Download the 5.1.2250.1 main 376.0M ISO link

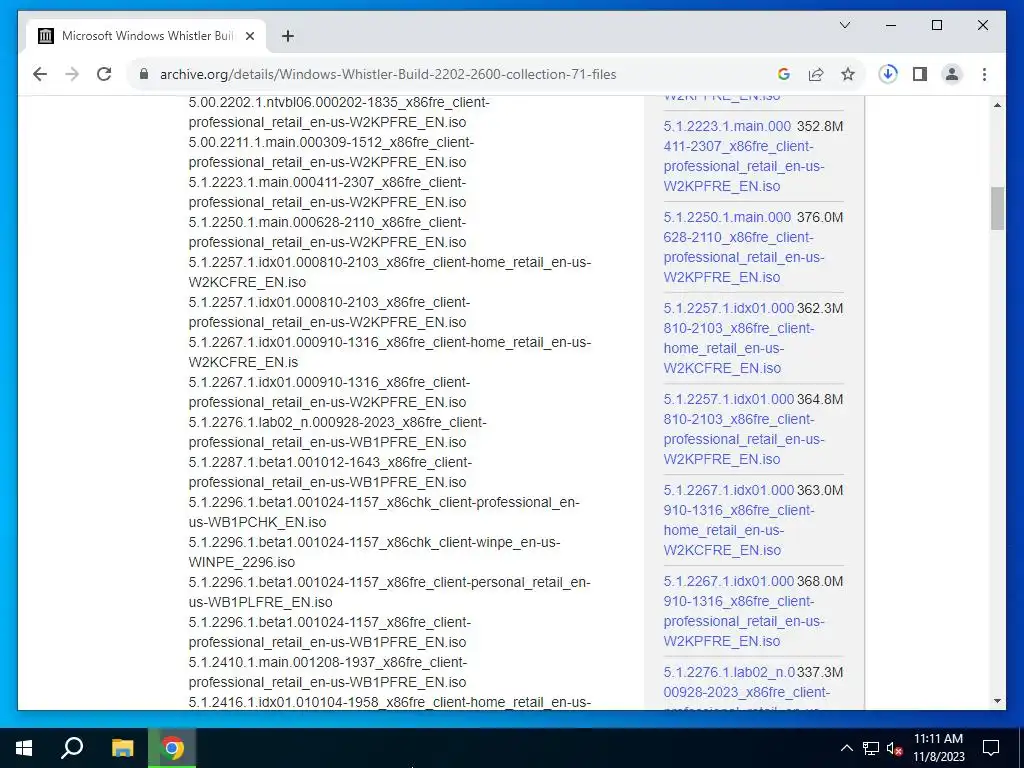pyautogui.click(x=744, y=247)
